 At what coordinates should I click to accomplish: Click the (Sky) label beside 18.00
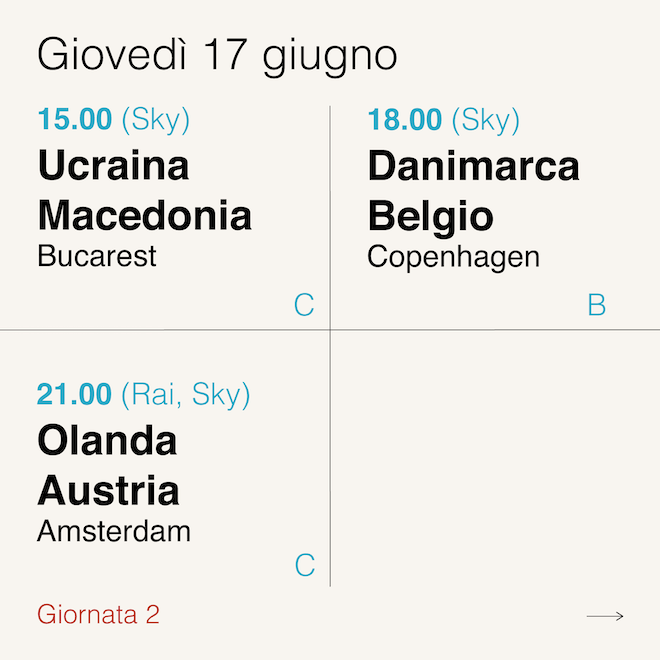(x=486, y=120)
